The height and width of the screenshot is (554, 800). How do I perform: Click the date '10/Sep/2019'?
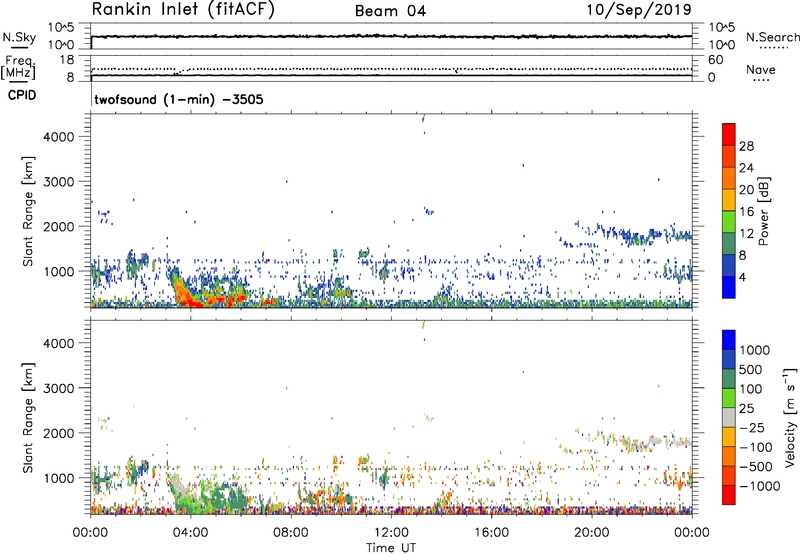639,10
